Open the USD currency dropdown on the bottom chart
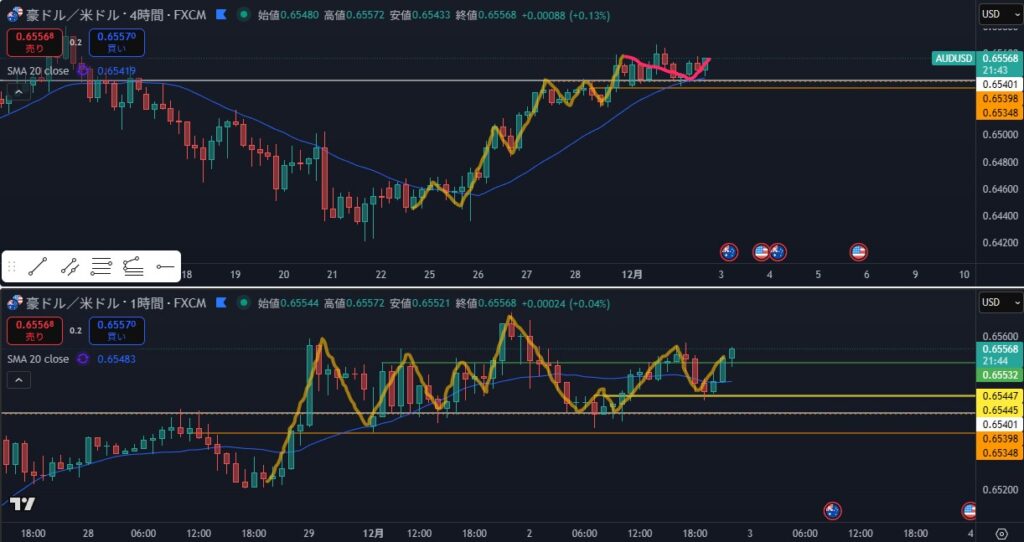Screen dimensions: 1024x542 coord(1000,302)
